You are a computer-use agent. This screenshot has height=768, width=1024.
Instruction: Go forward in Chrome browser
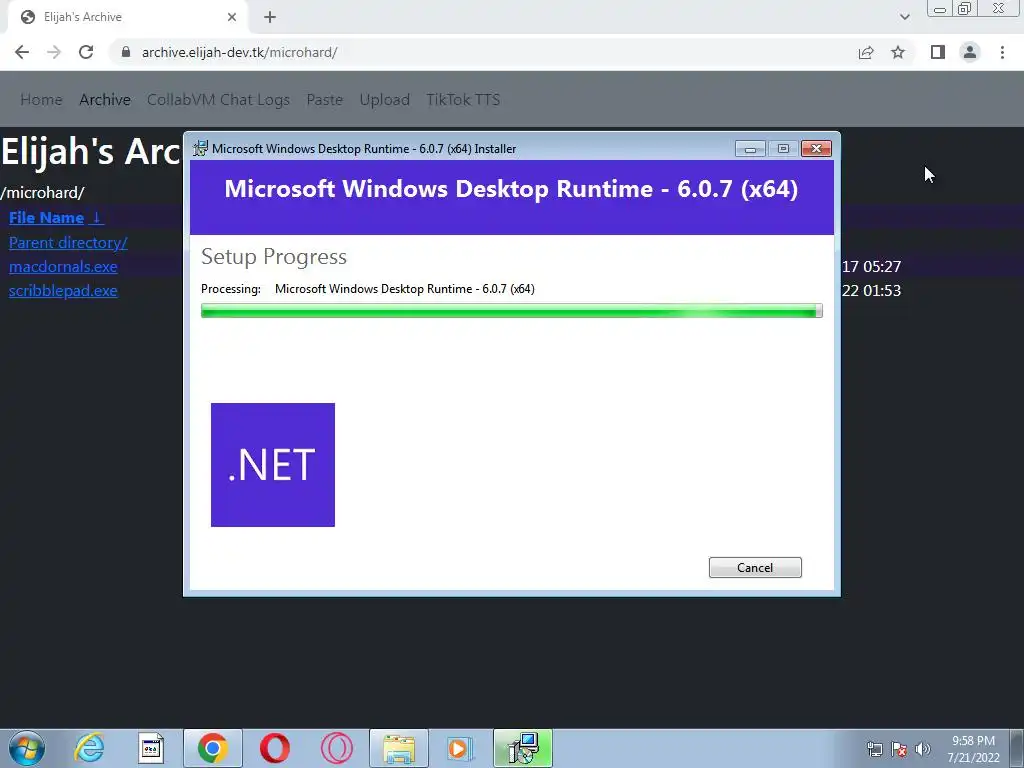tap(54, 52)
